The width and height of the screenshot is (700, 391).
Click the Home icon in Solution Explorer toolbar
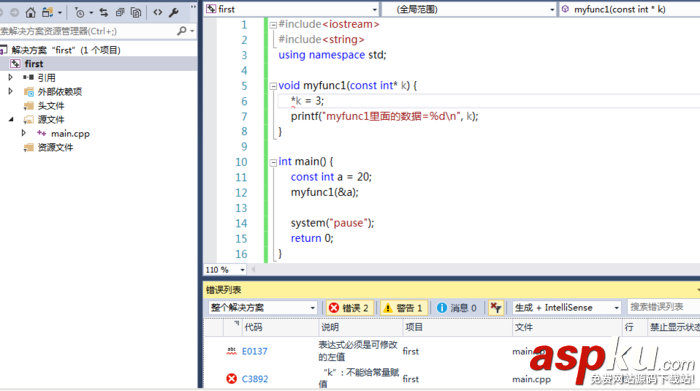point(30,12)
